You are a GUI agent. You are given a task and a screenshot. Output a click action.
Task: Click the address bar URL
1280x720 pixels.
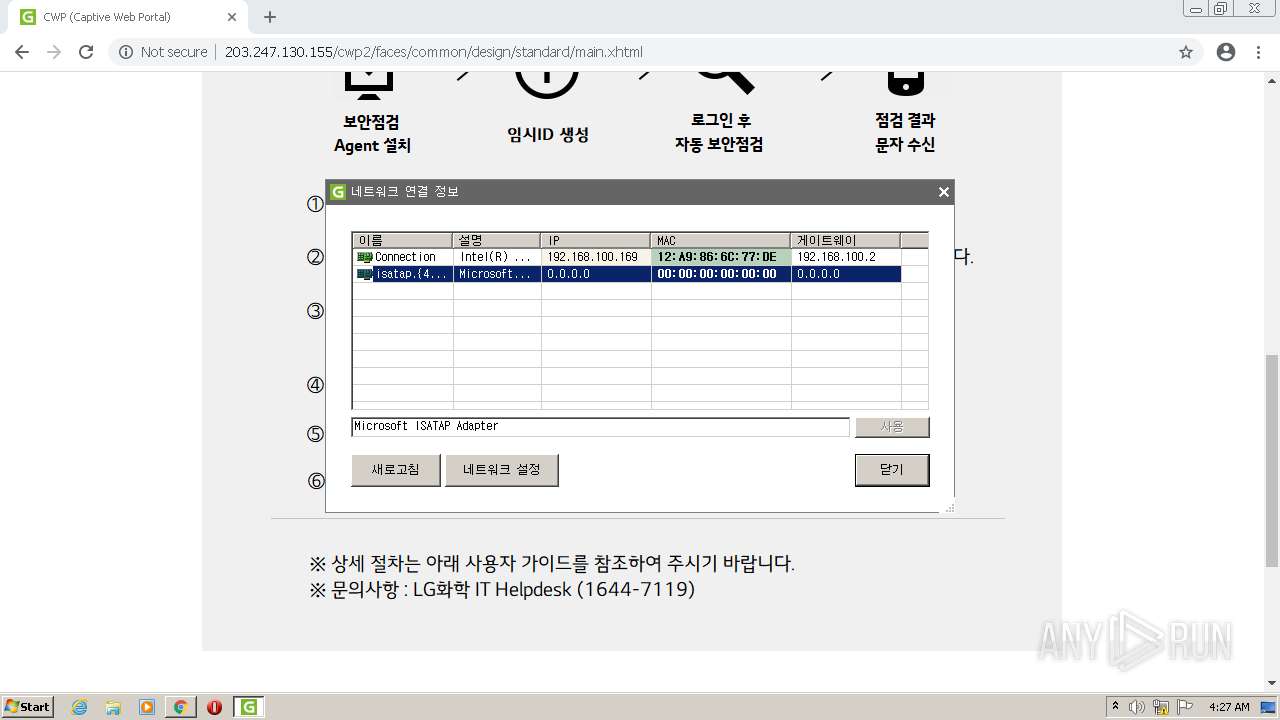[433, 52]
